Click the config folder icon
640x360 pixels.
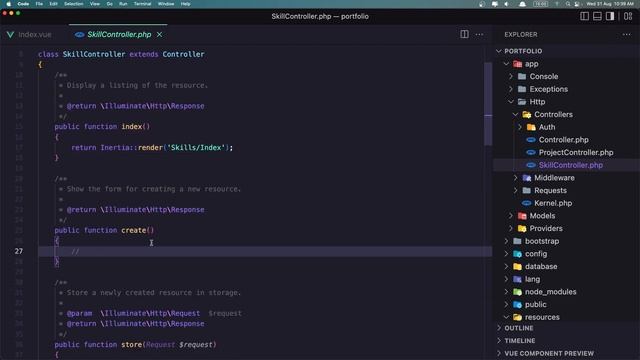518,254
